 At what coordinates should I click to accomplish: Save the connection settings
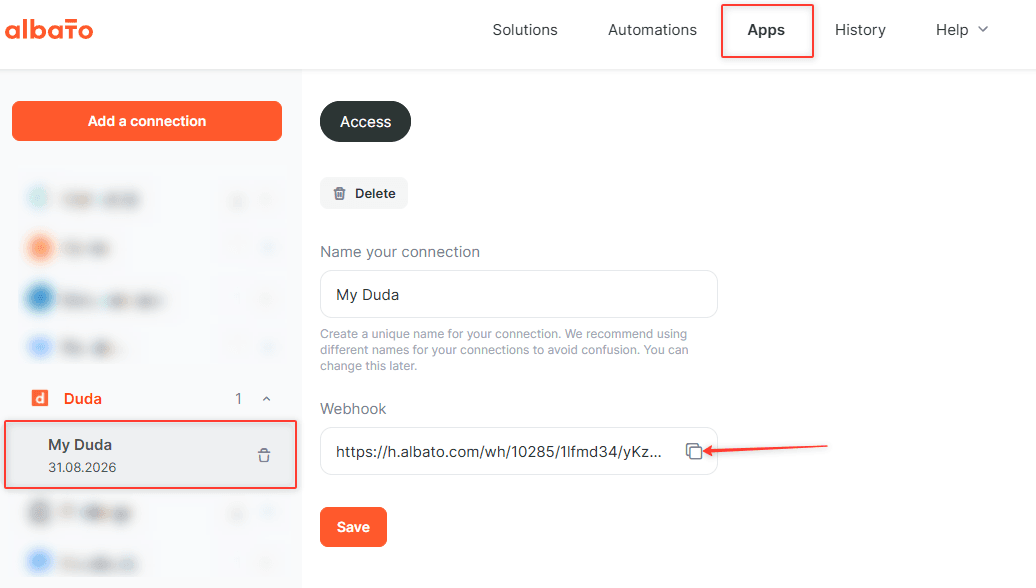coord(353,527)
